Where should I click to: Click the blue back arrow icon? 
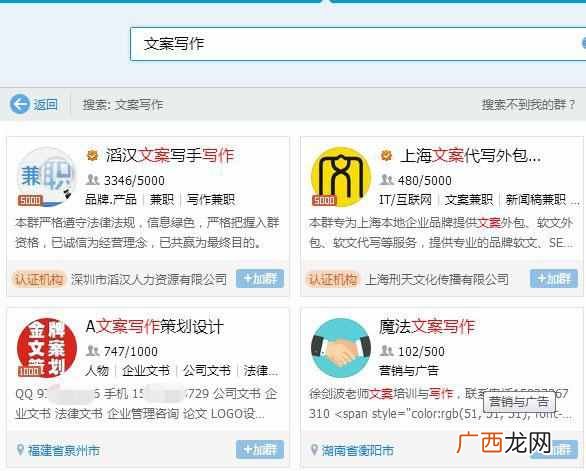pos(19,104)
